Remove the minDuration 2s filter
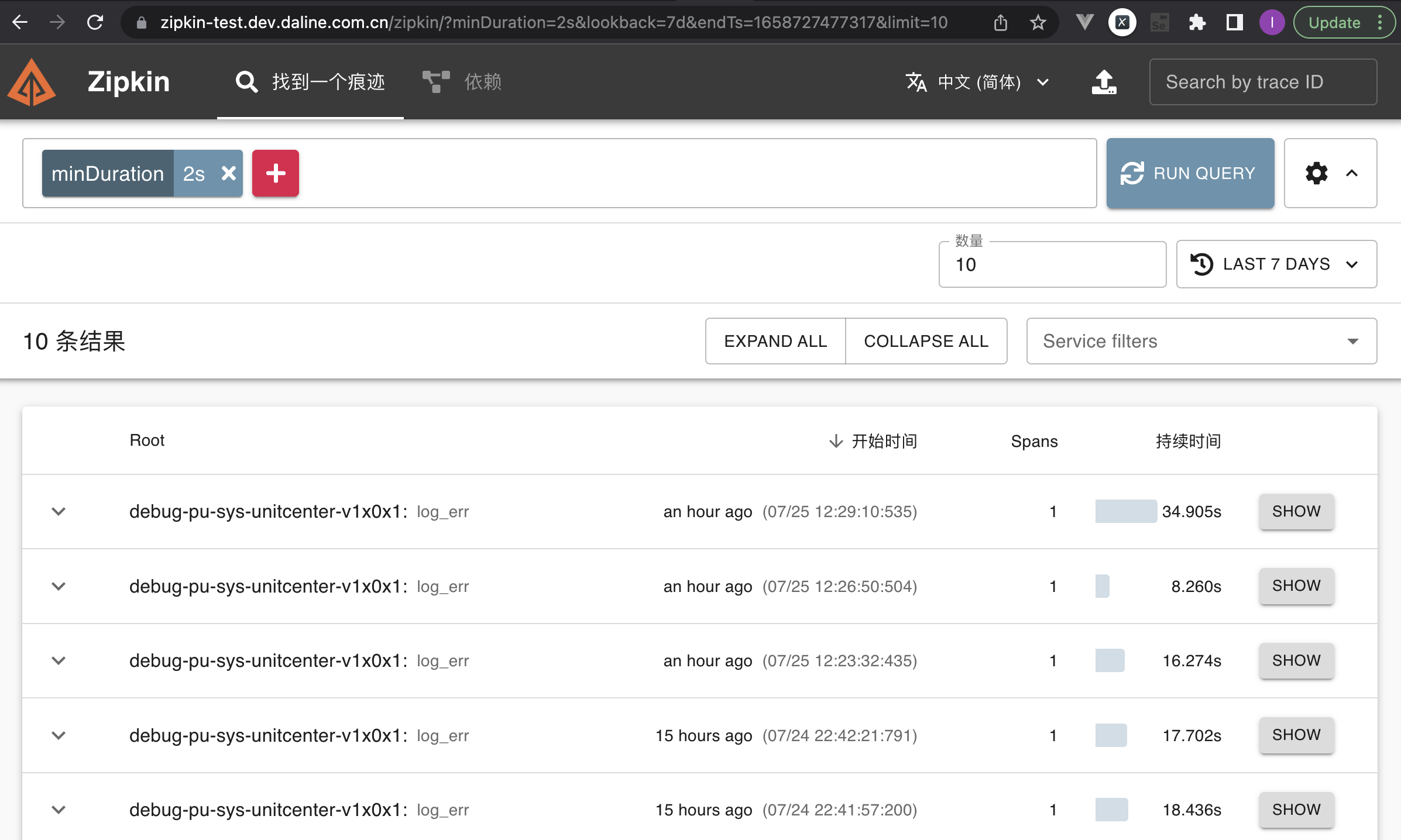The height and width of the screenshot is (840, 1401). pos(229,173)
